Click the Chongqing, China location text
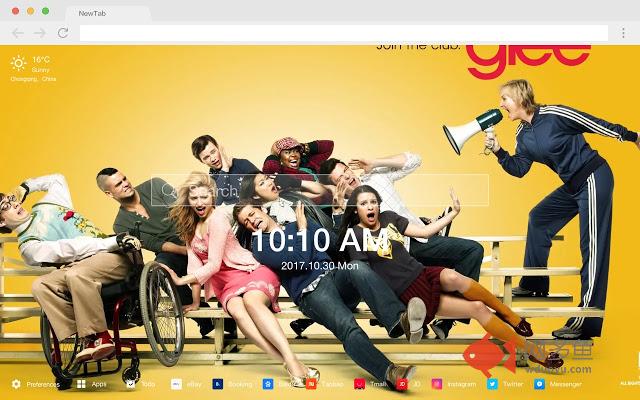Image resolution: width=640 pixels, height=400 pixels. pos(33,79)
